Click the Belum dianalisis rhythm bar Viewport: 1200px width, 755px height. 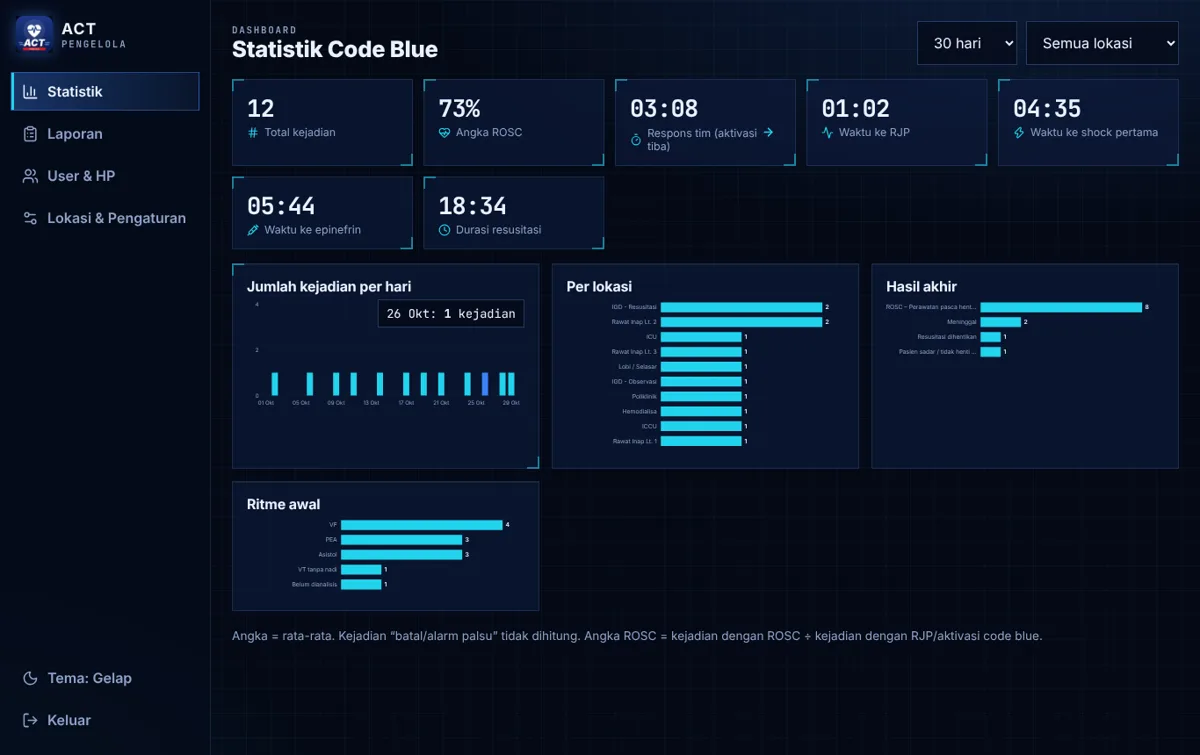click(361, 584)
